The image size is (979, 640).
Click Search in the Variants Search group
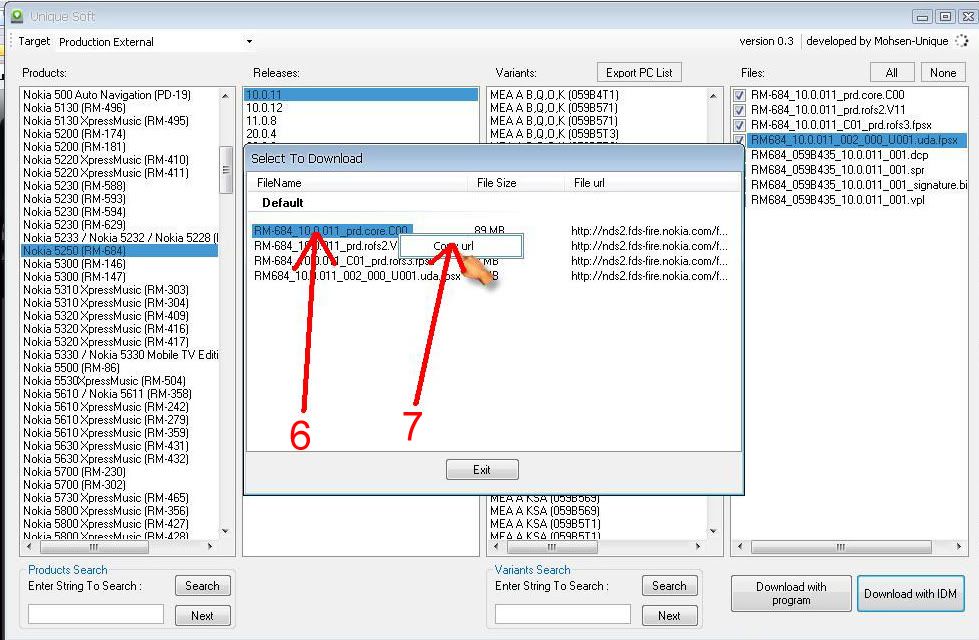coord(669,586)
